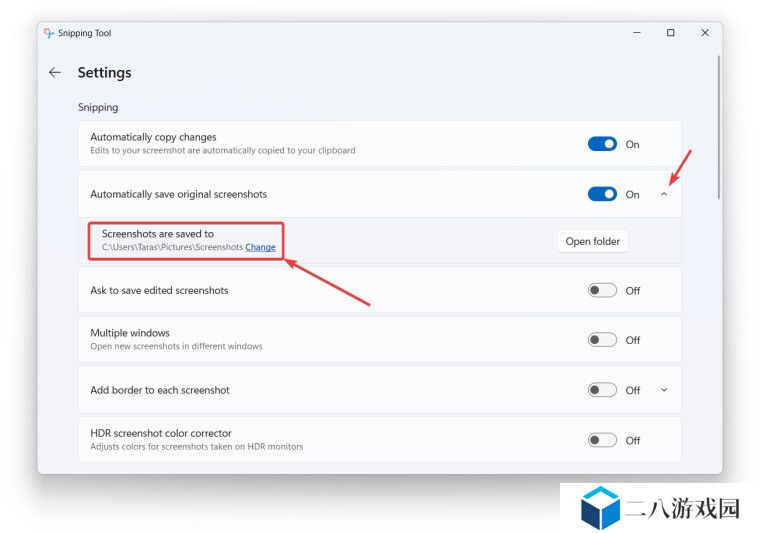Viewport: 760px width, 533px height.
Task: Click the Settings page heading
Action: (105, 73)
